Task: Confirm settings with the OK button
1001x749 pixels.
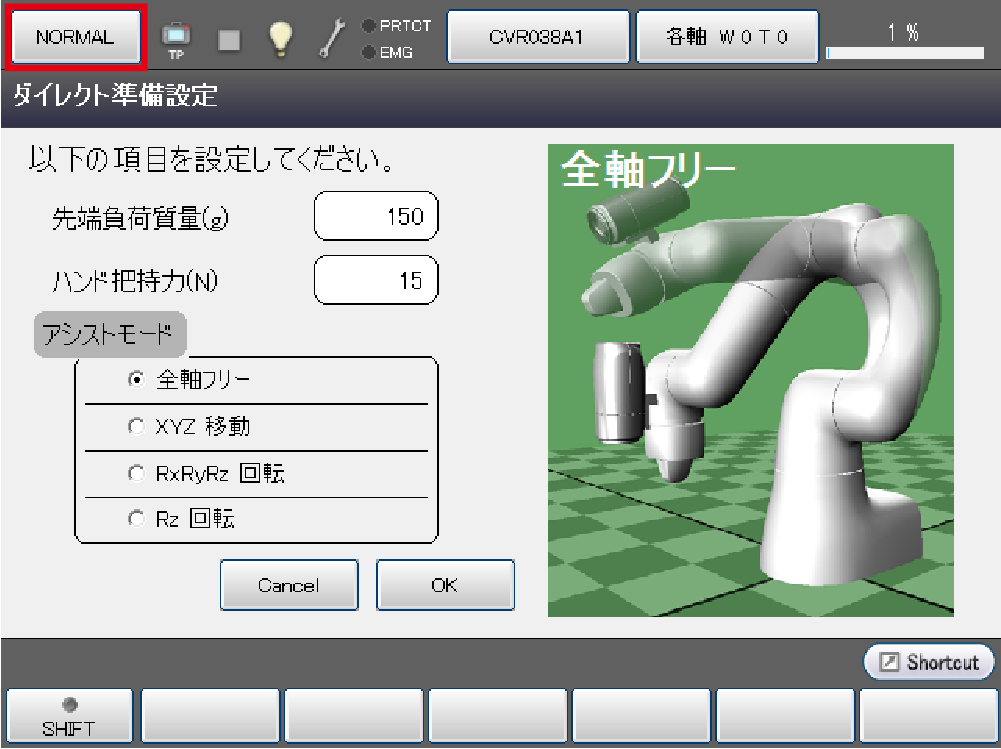Action: coord(445,585)
